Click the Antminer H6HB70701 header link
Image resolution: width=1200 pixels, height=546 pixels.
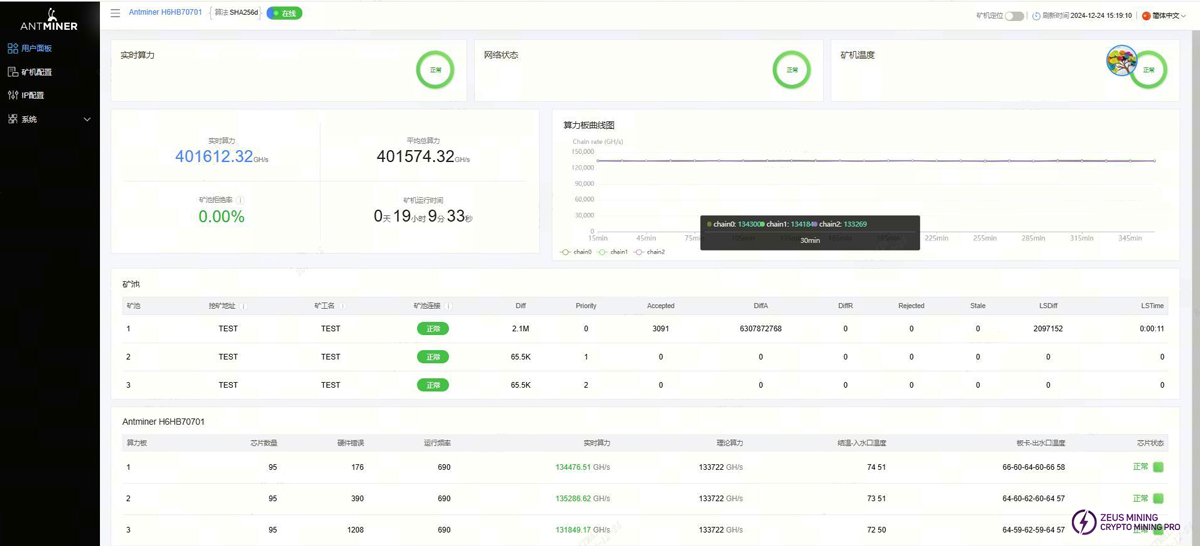pyautogui.click(x=165, y=13)
